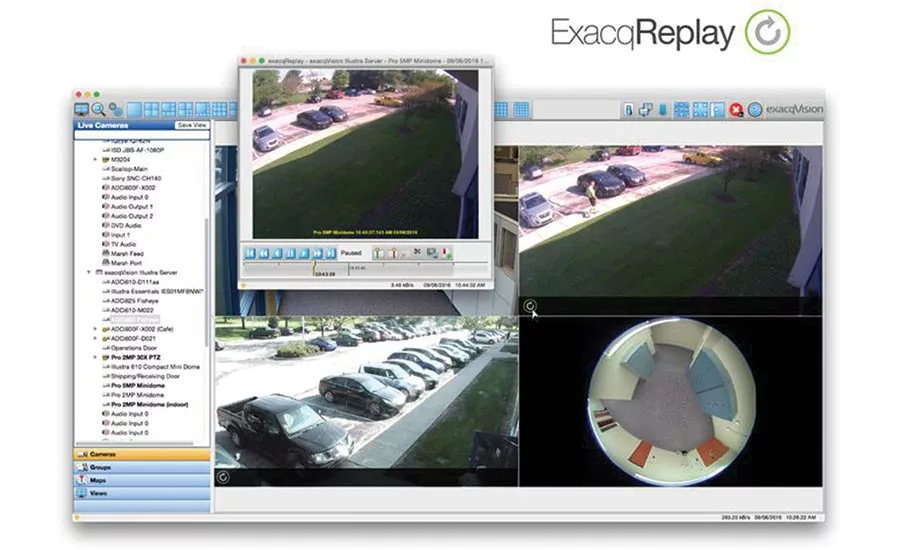Select the single-camera layout icon
Screen dimensions: 900x550
pos(135,108)
